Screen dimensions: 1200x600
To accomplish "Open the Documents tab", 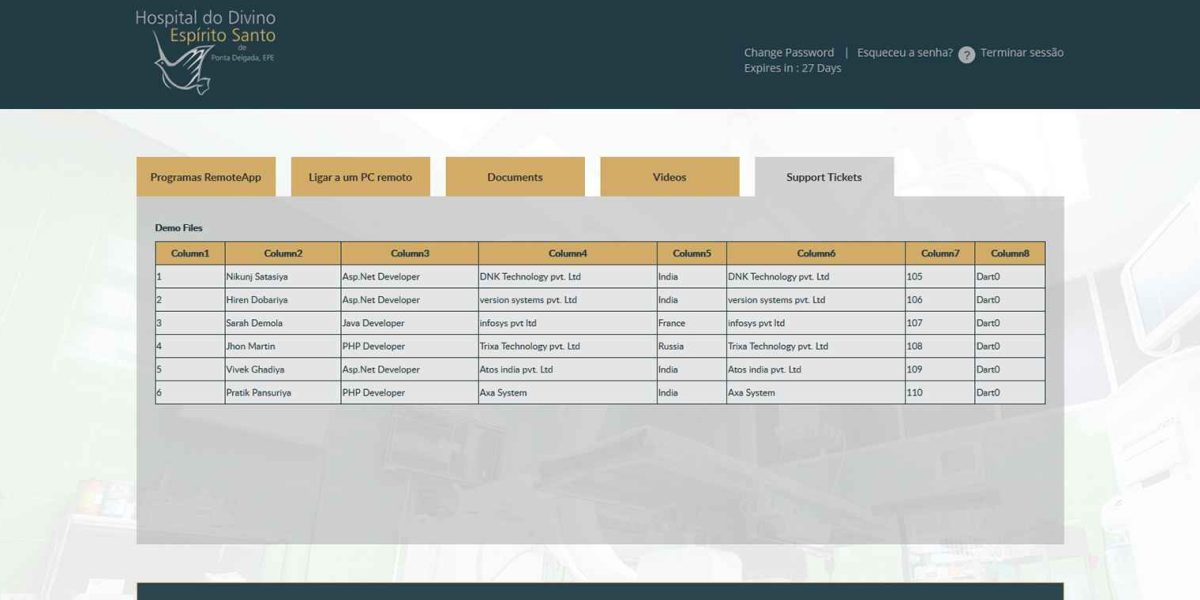I will 514,176.
